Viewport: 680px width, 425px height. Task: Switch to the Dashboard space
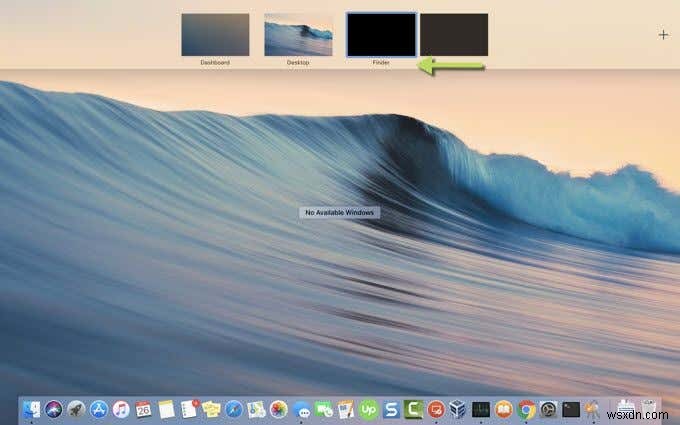point(215,35)
